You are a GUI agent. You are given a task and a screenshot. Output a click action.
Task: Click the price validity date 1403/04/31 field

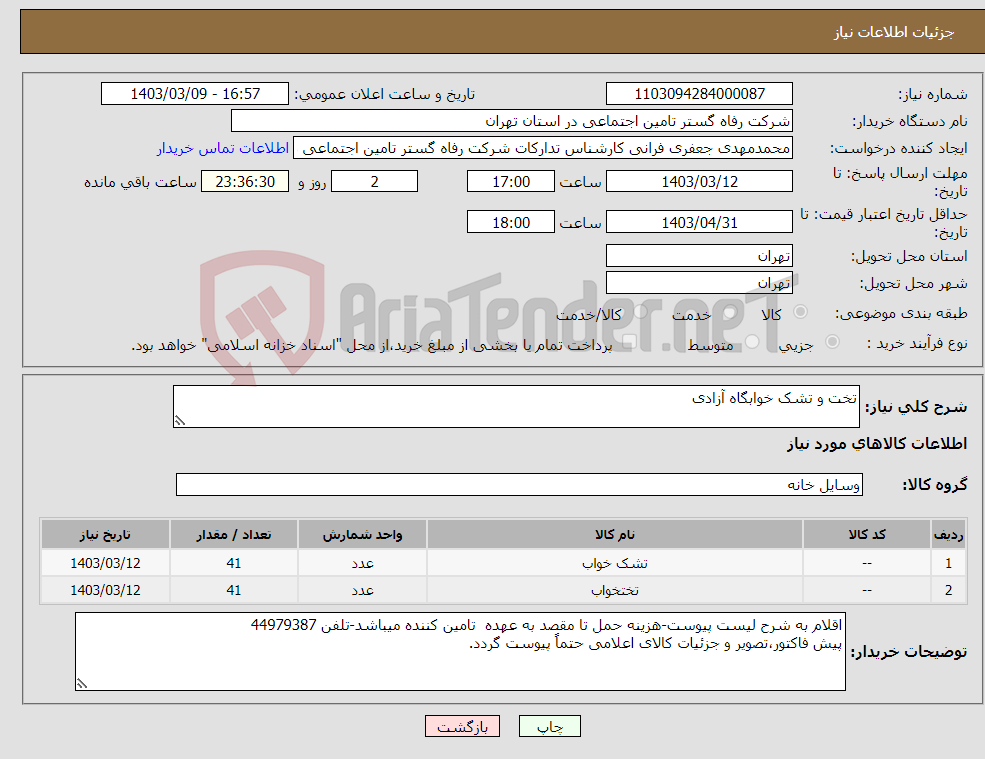[699, 222]
